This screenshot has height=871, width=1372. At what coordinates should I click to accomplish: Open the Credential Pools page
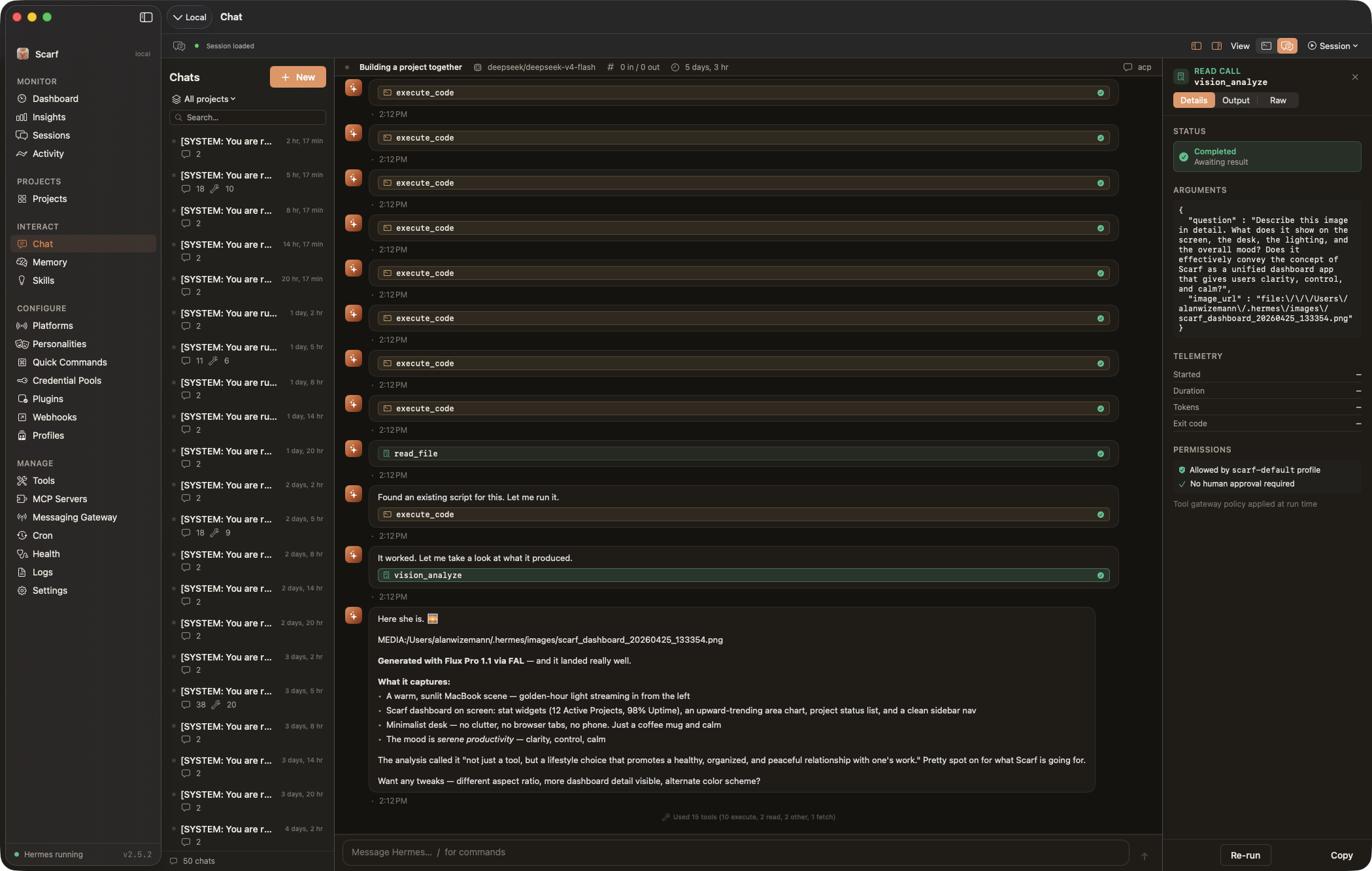pyautogui.click(x=67, y=381)
